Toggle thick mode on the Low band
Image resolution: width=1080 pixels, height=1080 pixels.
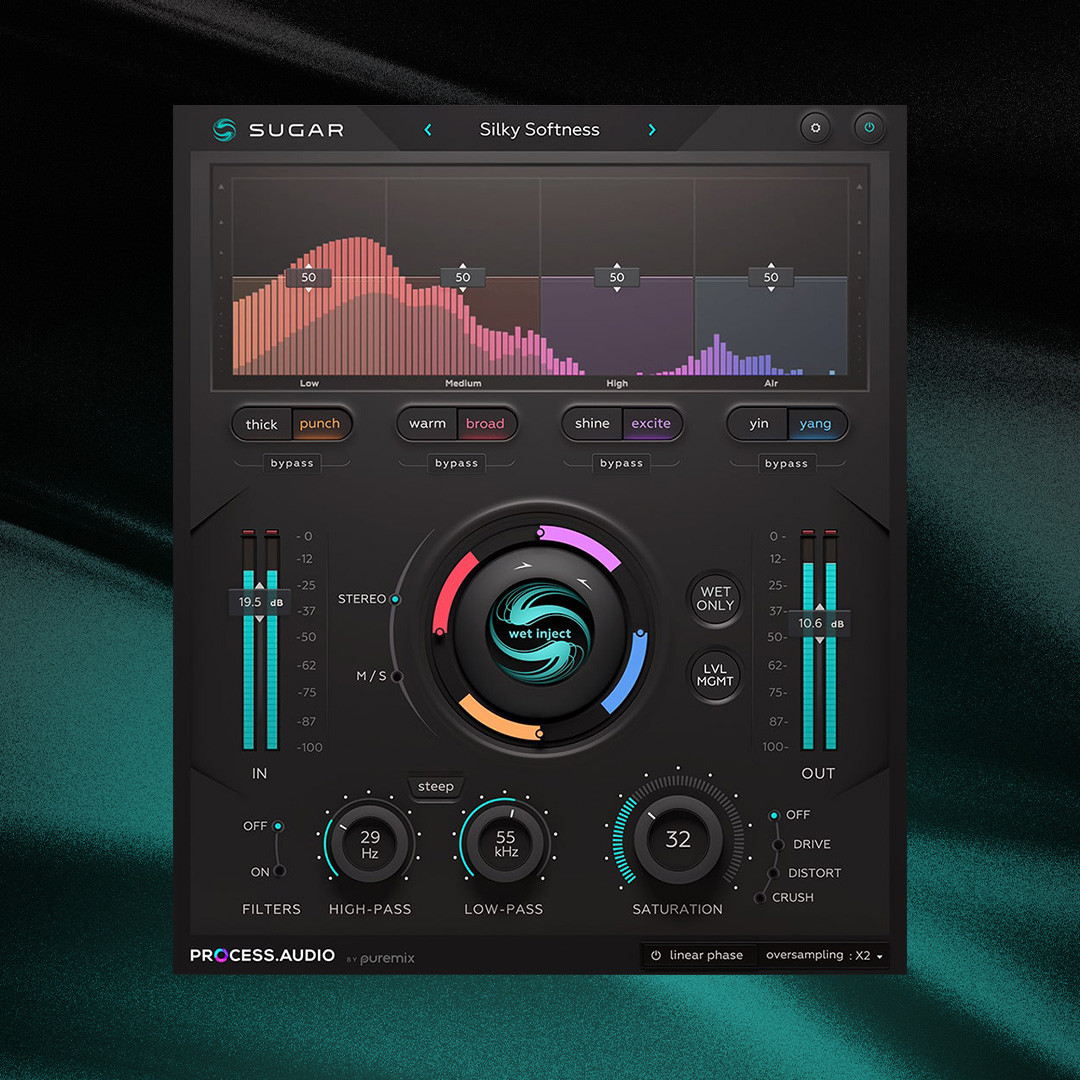pyautogui.click(x=261, y=424)
